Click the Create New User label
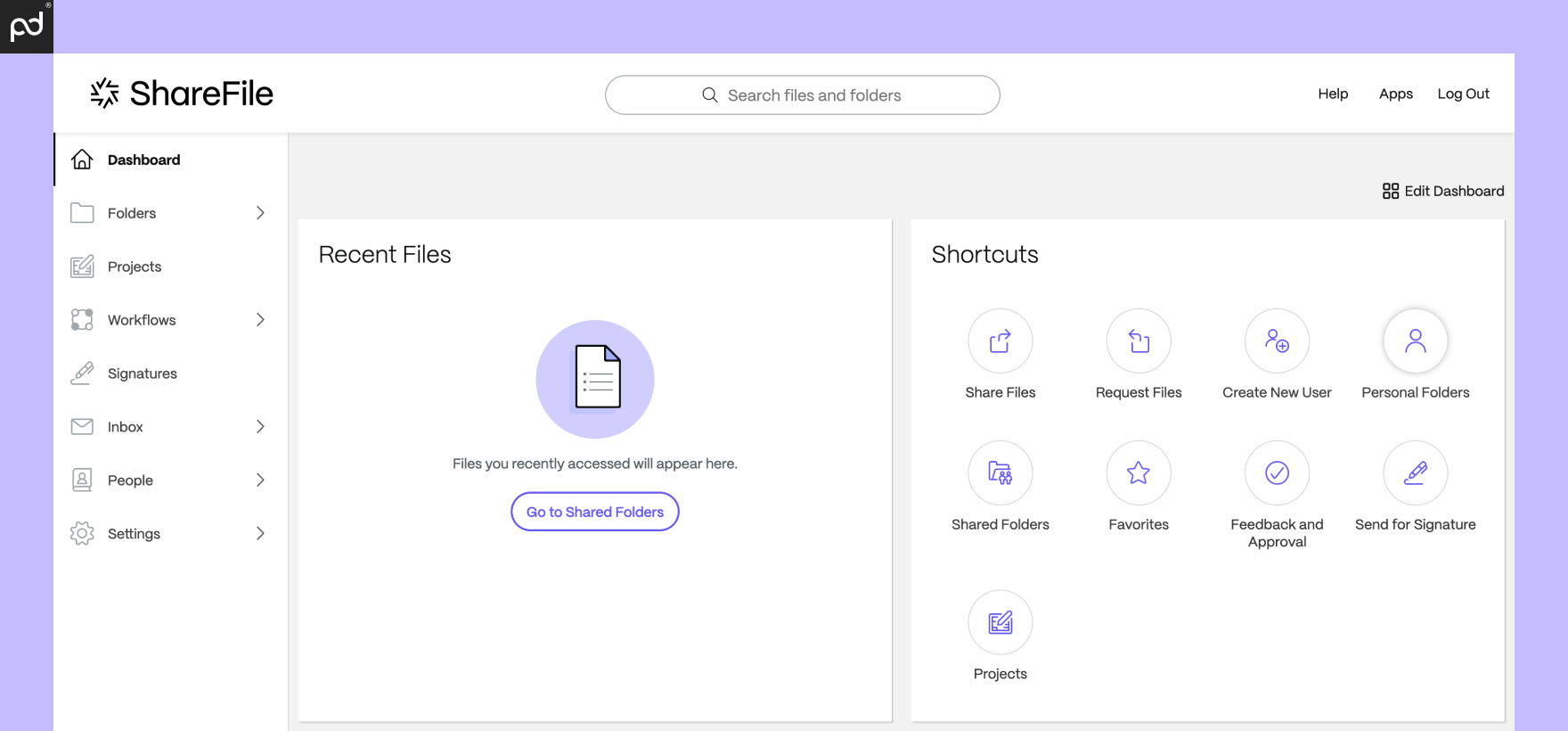Image resolution: width=1568 pixels, height=731 pixels. point(1277,392)
